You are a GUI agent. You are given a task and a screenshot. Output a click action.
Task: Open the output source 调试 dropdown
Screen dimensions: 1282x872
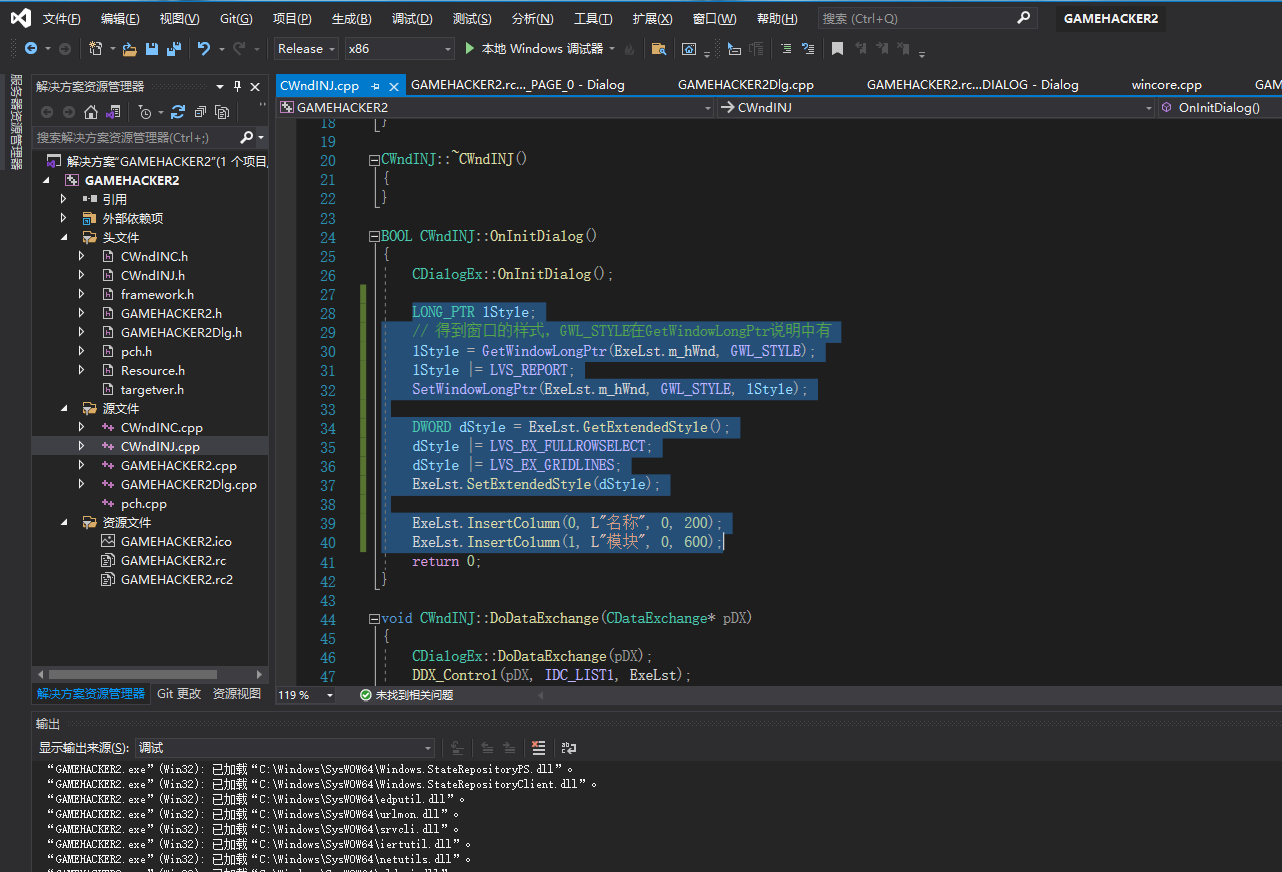[286, 747]
